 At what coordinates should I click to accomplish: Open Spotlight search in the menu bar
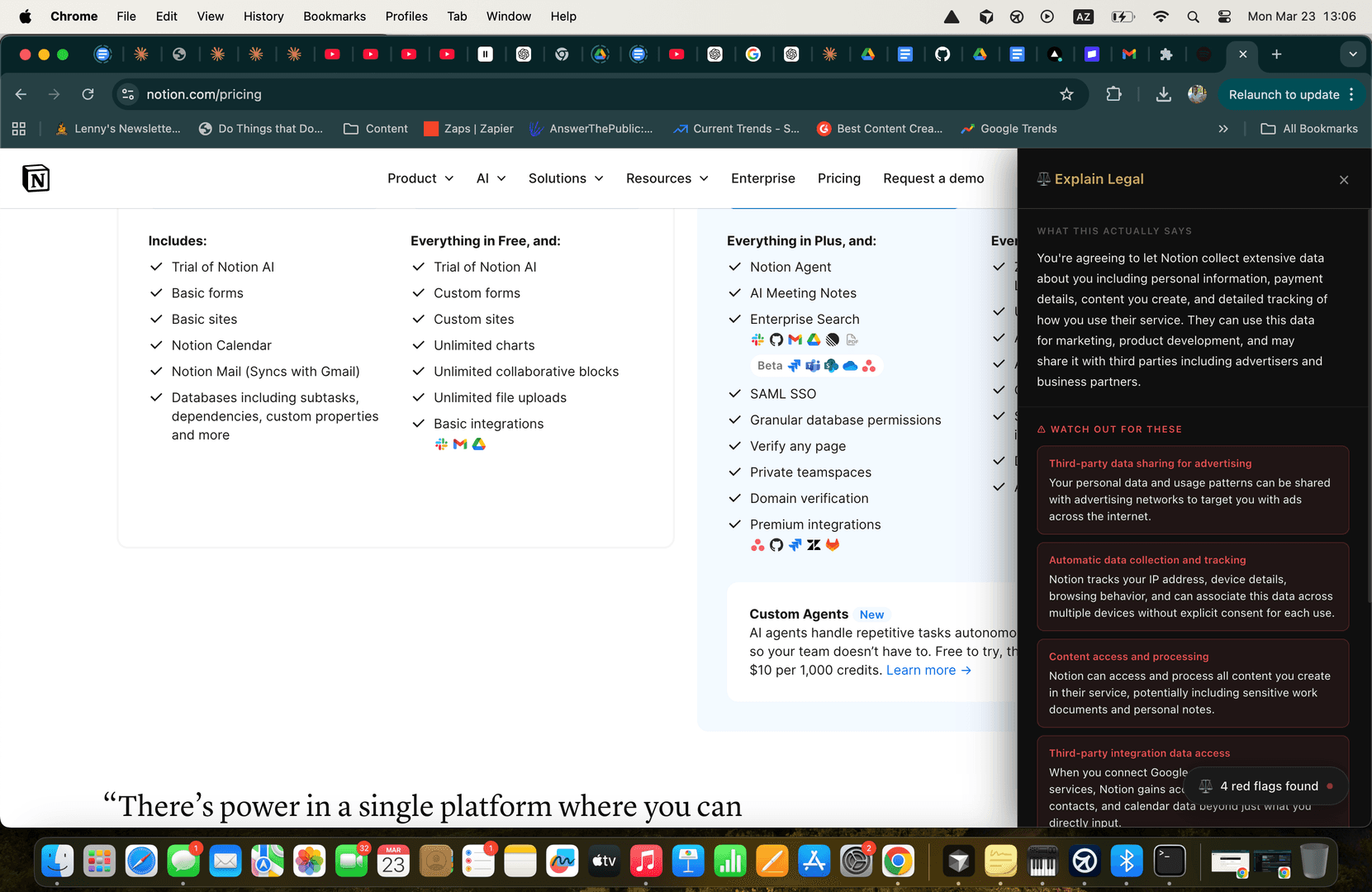tap(1193, 17)
